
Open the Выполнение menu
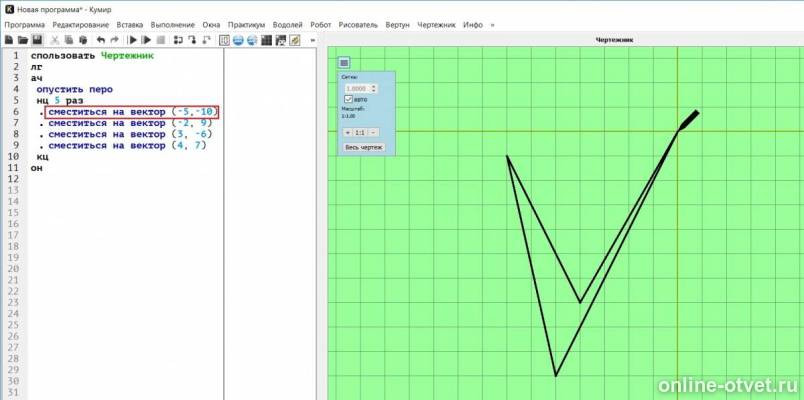pyautogui.click(x=173, y=25)
